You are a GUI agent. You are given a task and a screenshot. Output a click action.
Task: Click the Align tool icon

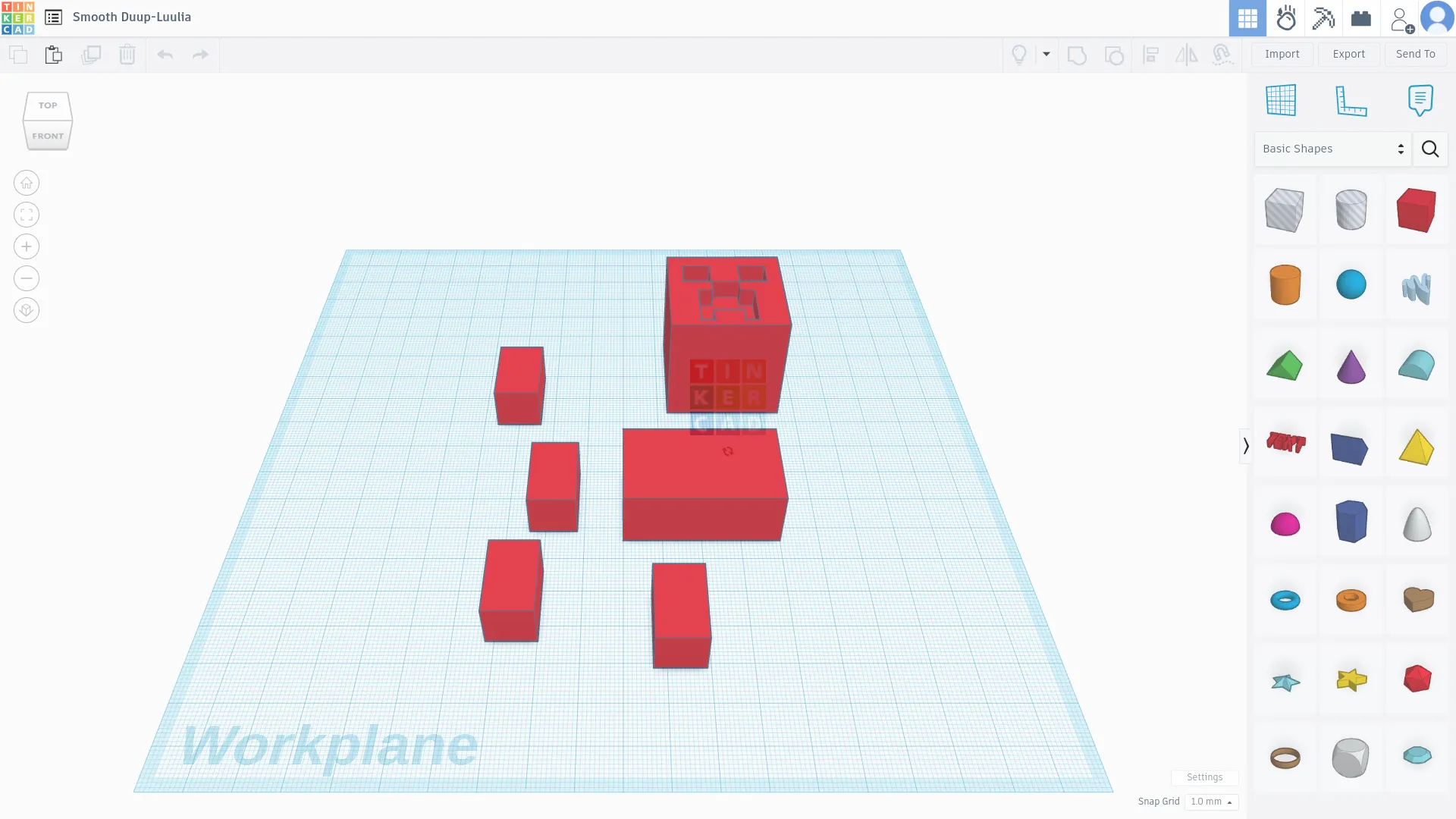[x=1150, y=55]
